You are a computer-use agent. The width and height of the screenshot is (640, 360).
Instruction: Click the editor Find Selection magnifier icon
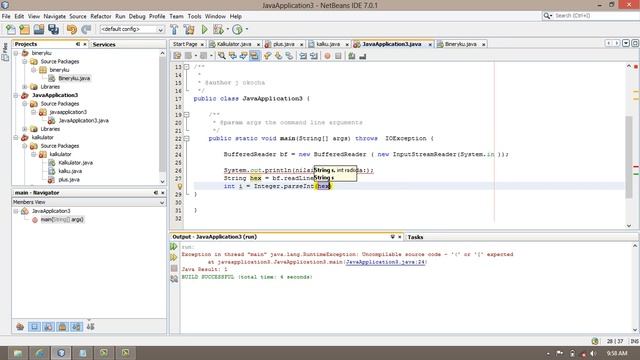222,56
